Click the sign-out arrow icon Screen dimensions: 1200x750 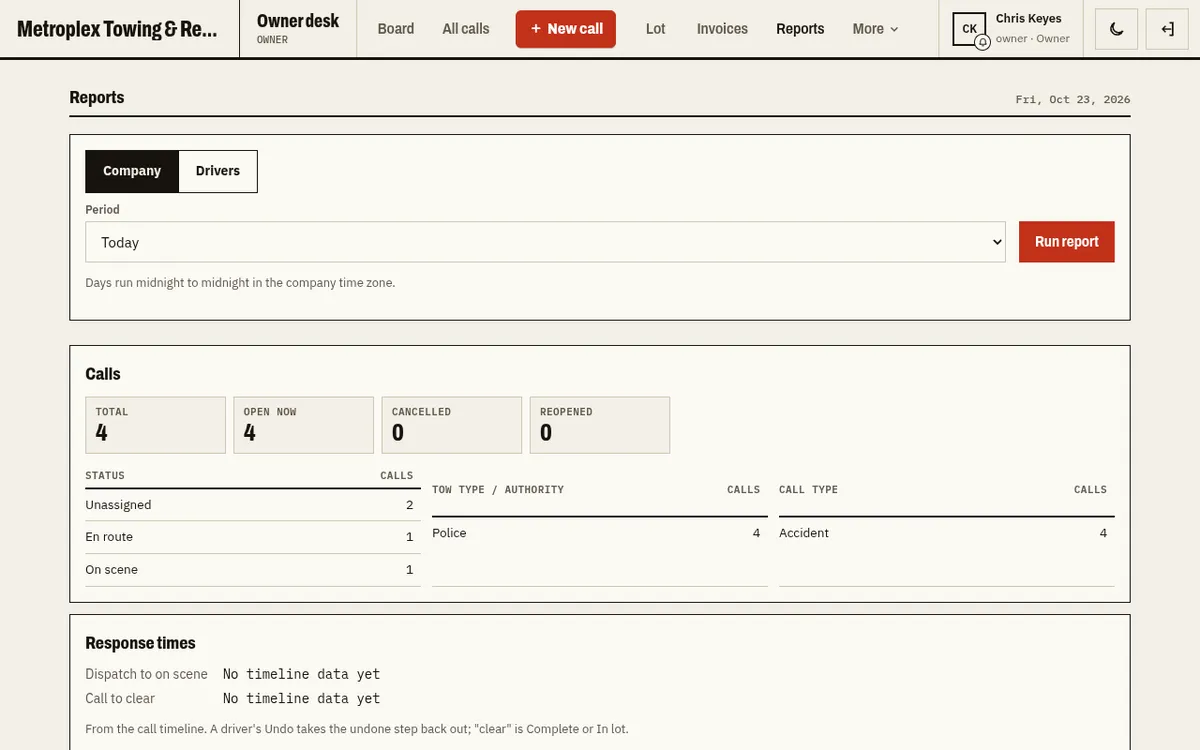tap(1167, 29)
